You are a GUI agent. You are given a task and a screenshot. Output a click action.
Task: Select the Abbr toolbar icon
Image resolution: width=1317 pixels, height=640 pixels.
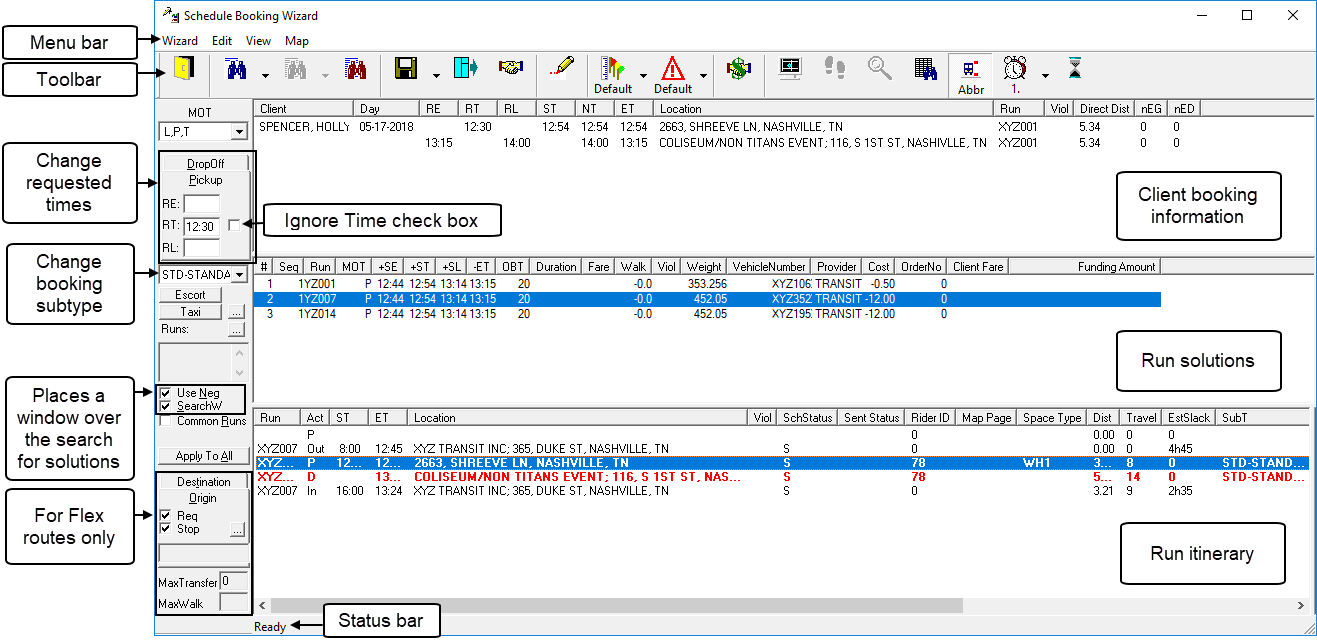tap(969, 70)
